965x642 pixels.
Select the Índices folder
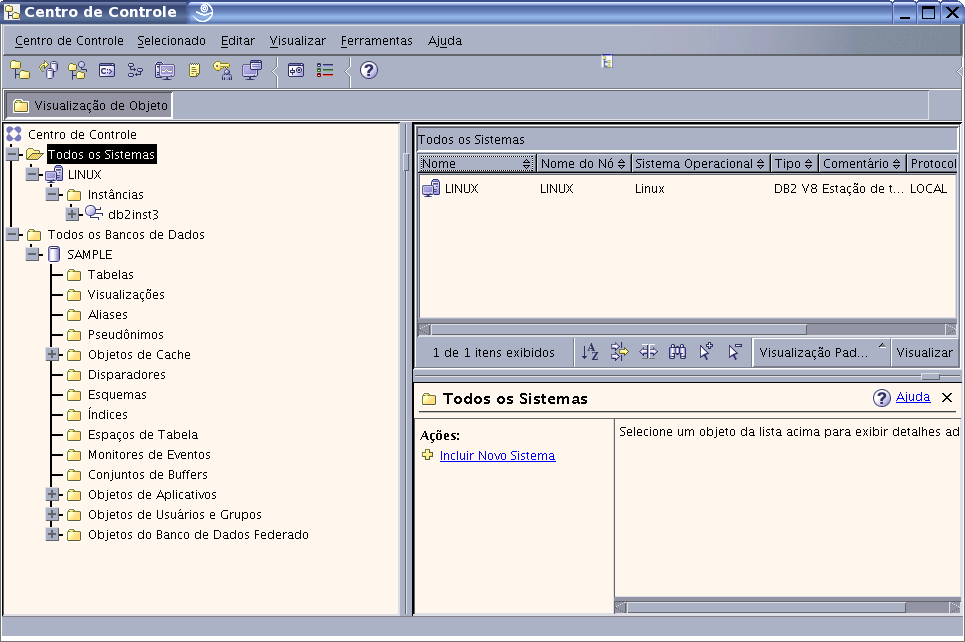coord(107,414)
